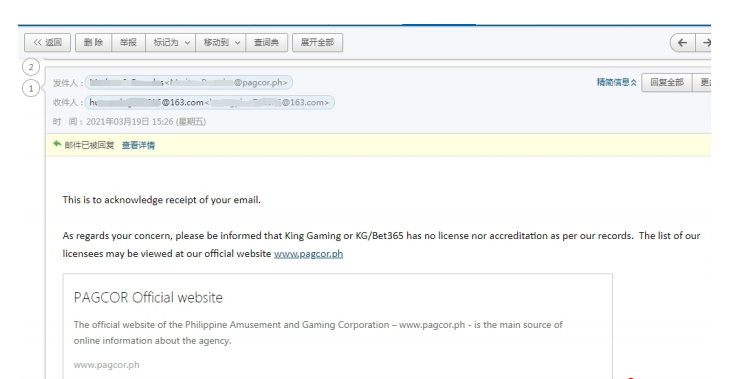This screenshot has height=379, width=736.
Task: Click the 查词典 dictionary button
Action: (x=266, y=42)
